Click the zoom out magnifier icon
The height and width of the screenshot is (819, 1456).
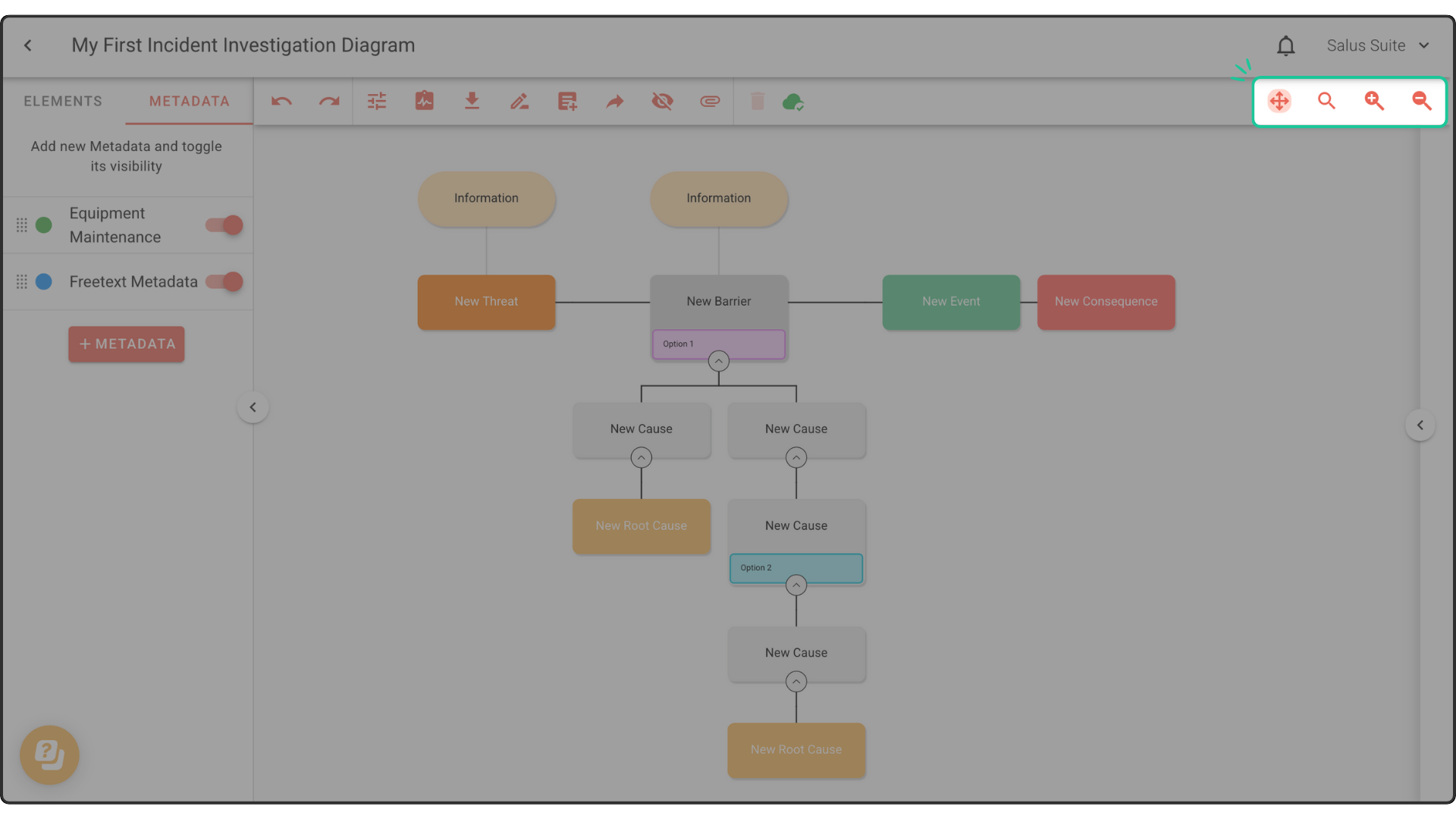pyautogui.click(x=1422, y=101)
